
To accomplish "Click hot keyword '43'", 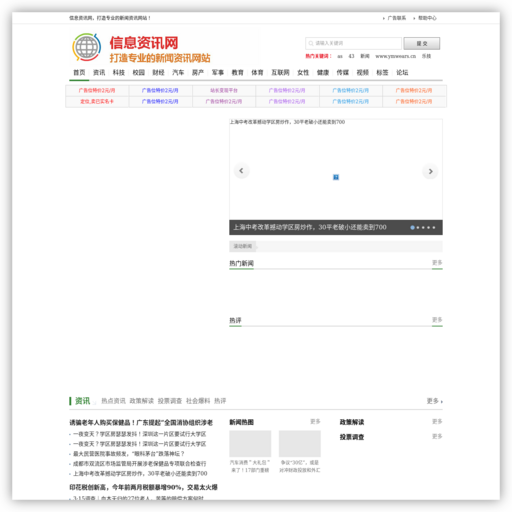I will (351, 56).
